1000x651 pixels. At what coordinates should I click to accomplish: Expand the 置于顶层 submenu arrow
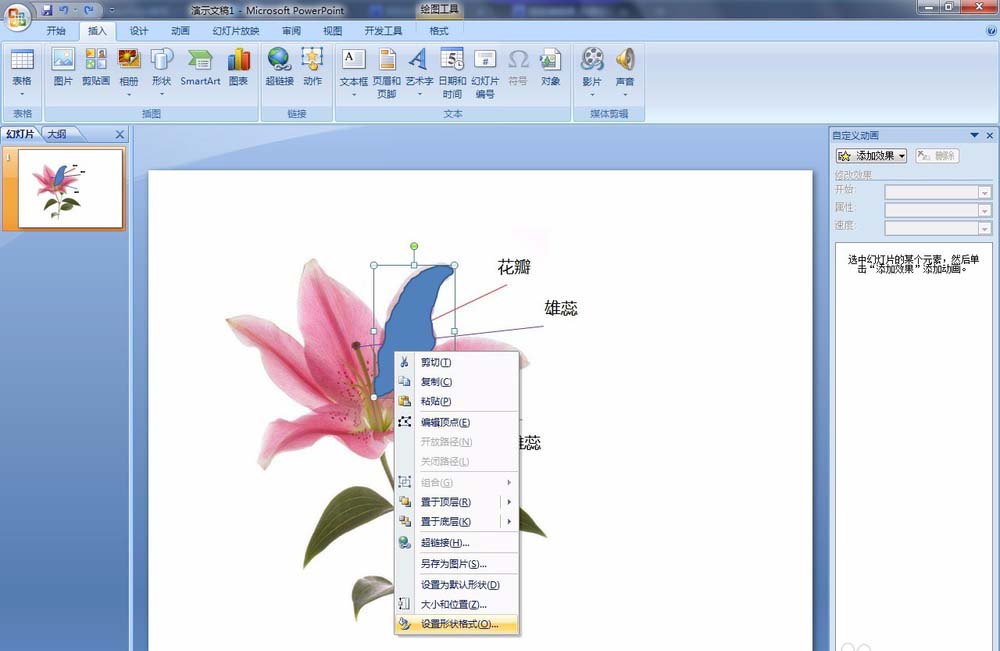point(509,502)
